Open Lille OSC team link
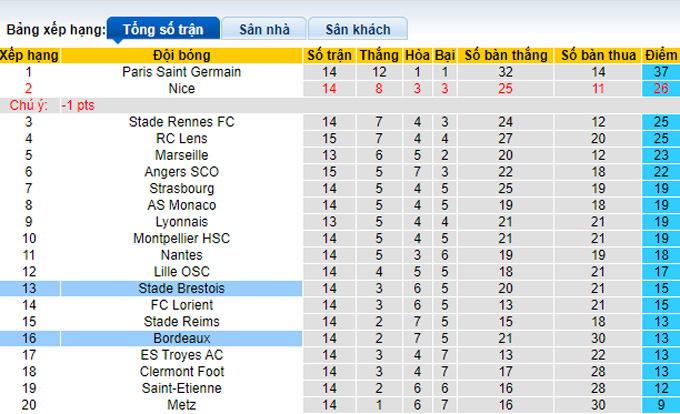The height and width of the screenshot is (414, 680). [182, 272]
